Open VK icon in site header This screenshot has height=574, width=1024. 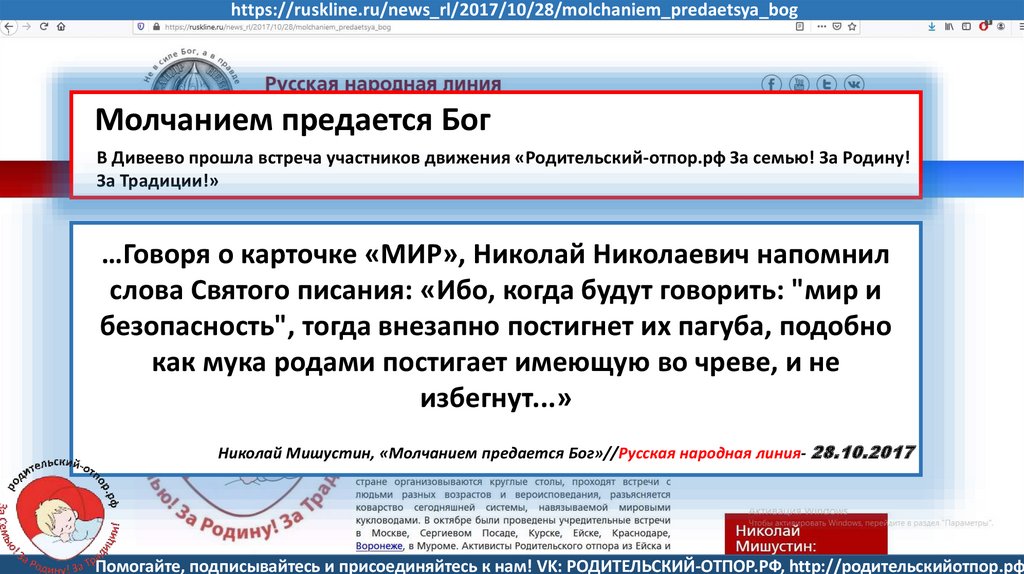coord(854,84)
